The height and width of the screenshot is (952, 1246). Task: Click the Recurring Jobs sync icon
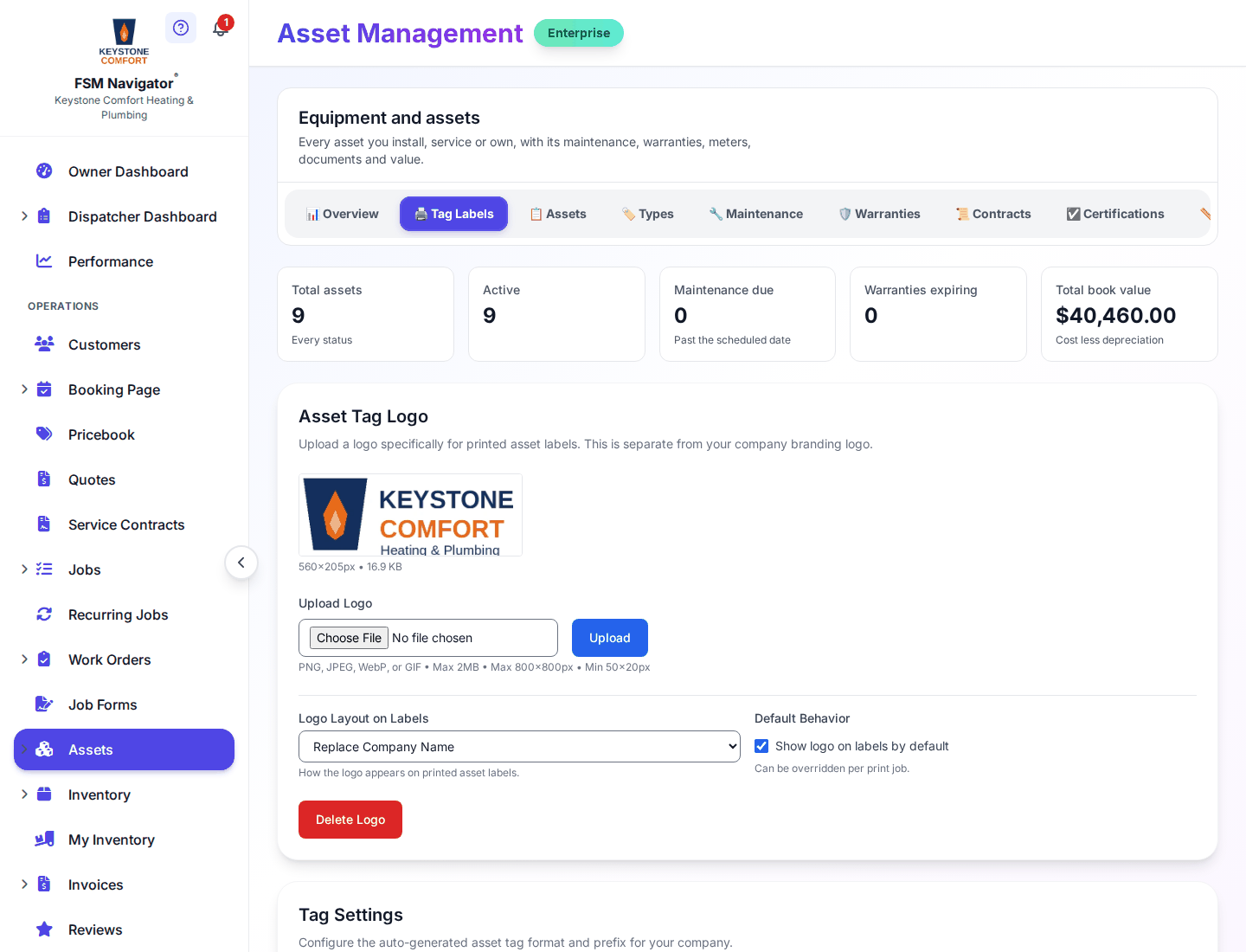[44, 614]
